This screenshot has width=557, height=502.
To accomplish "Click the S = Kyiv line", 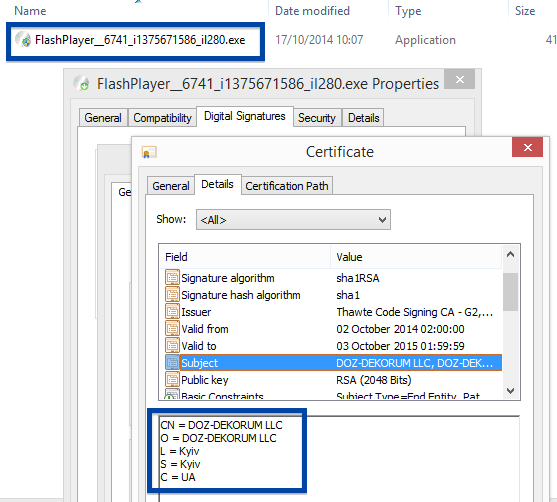I will coord(180,464).
